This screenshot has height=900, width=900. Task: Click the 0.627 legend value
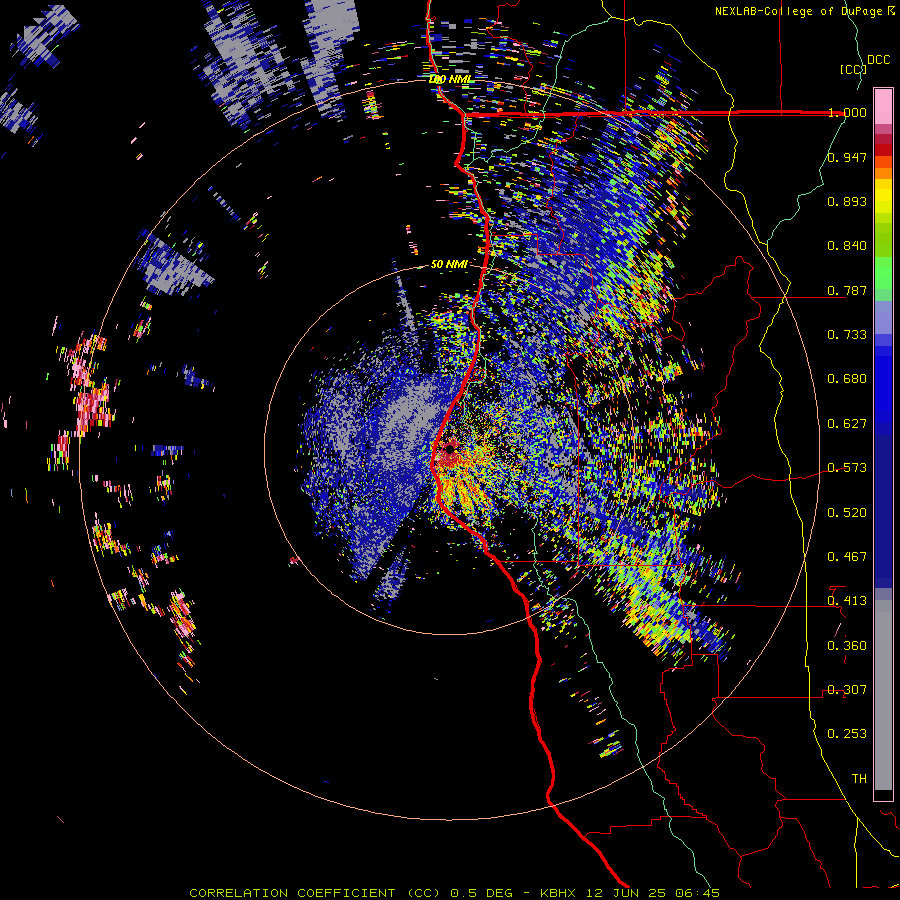click(x=847, y=423)
